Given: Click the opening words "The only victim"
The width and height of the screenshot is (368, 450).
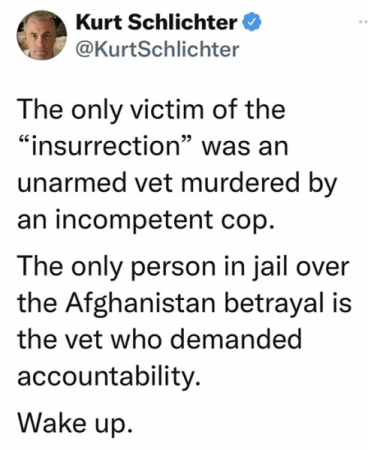Looking at the screenshot, I should 111,109.
